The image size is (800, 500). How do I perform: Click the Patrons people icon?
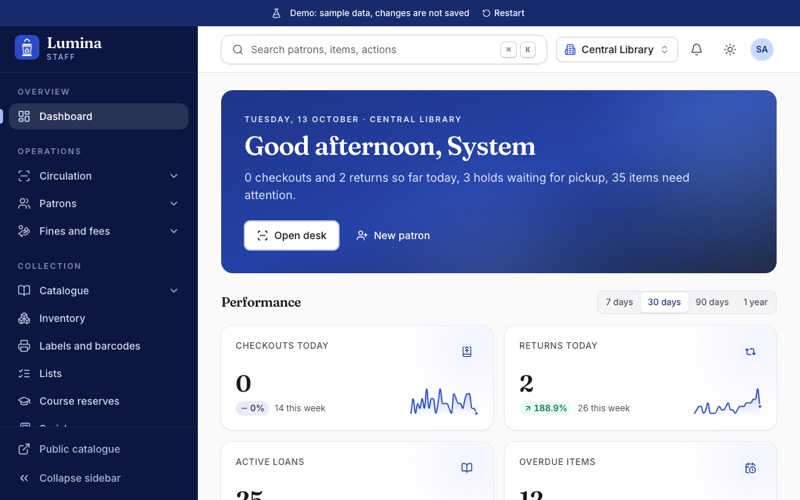pyautogui.click(x=24, y=204)
